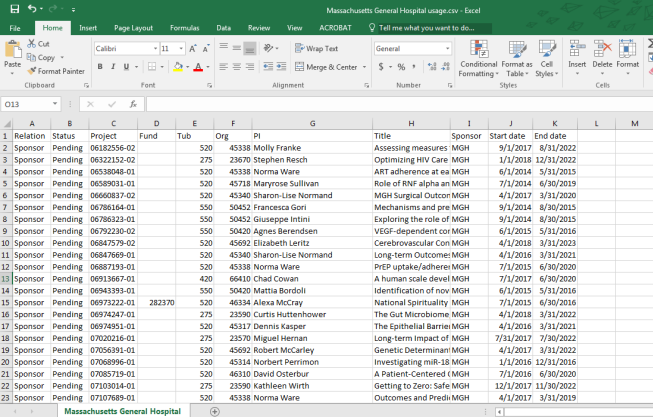The image size is (653, 417).
Task: Click the Tell me search box
Action: pos(430,28)
